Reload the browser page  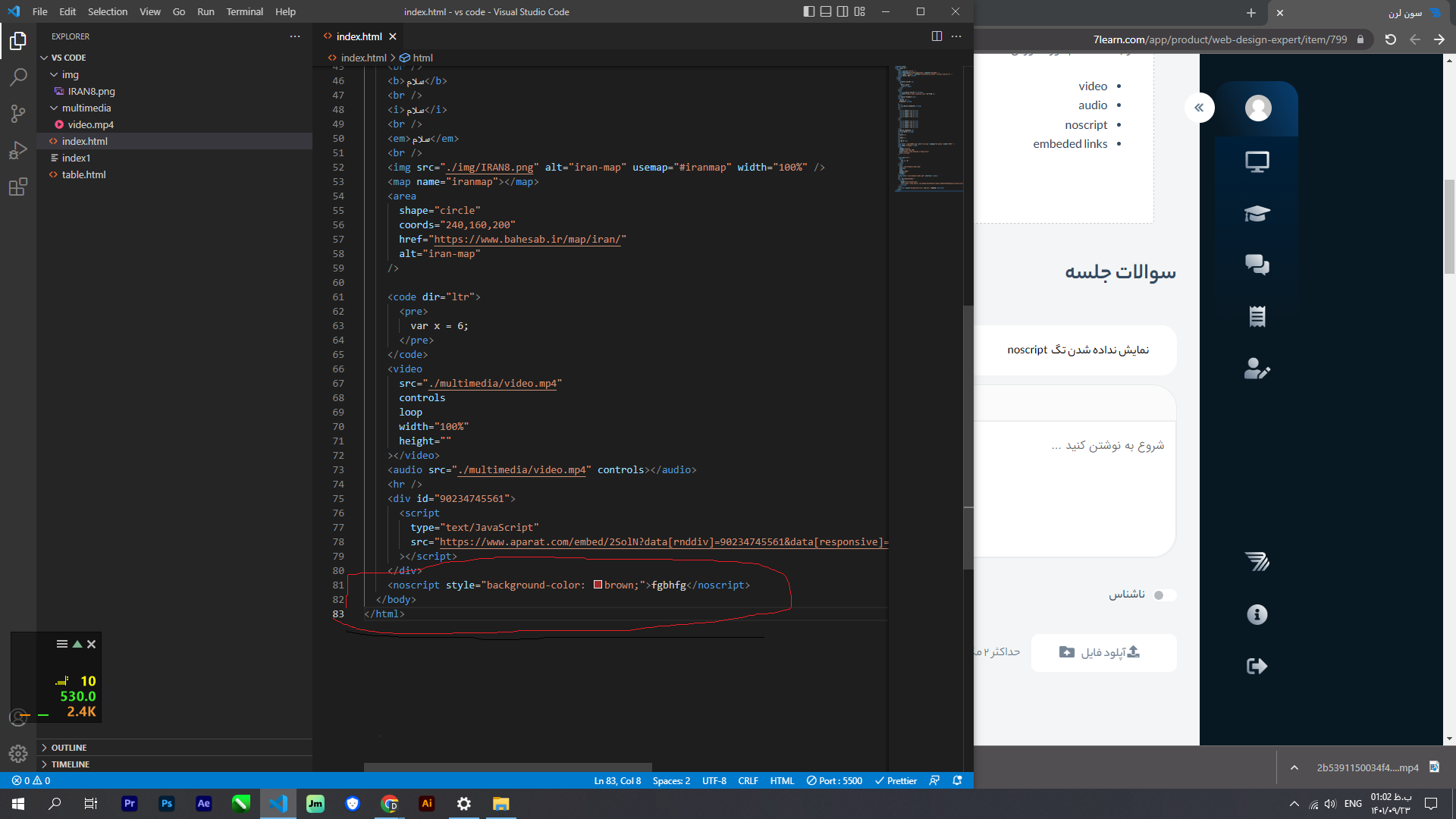tap(1390, 39)
